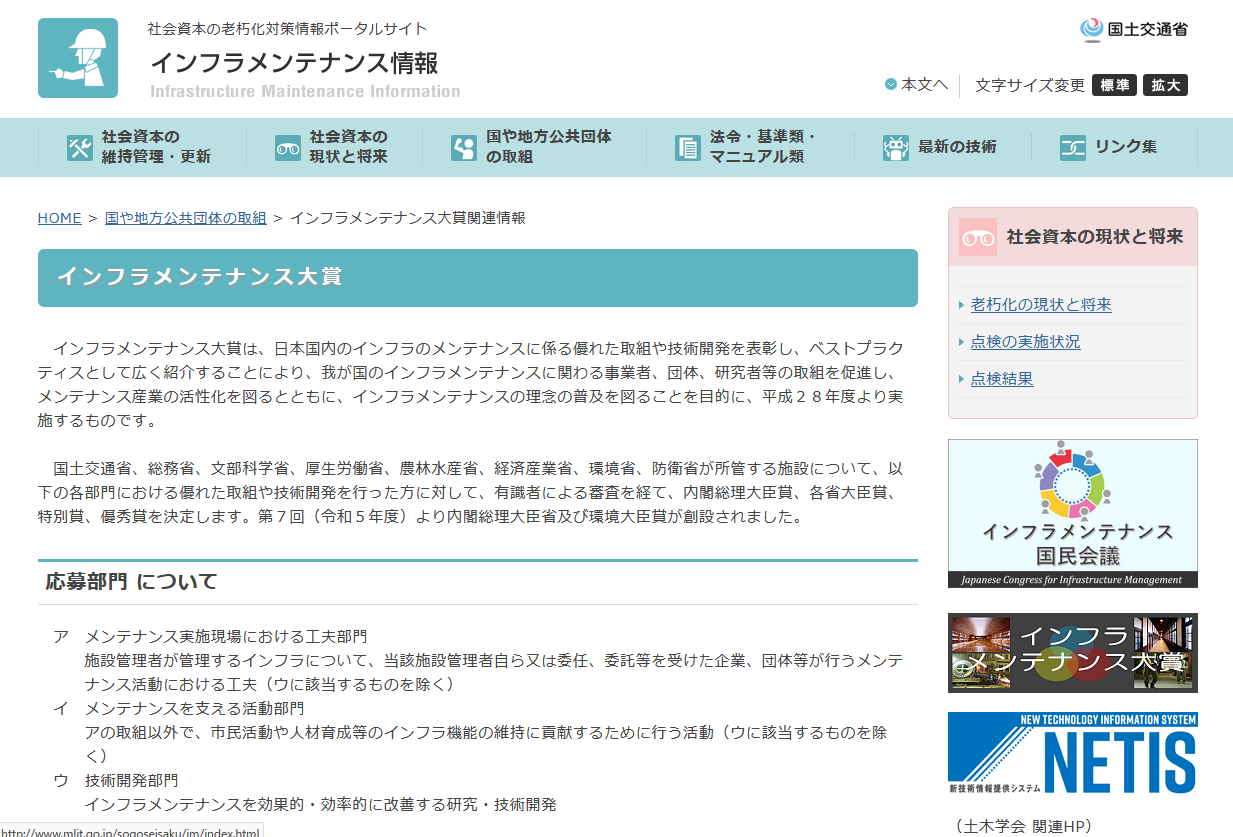Click the binoculars icon in the sidebar header

[x=977, y=237]
